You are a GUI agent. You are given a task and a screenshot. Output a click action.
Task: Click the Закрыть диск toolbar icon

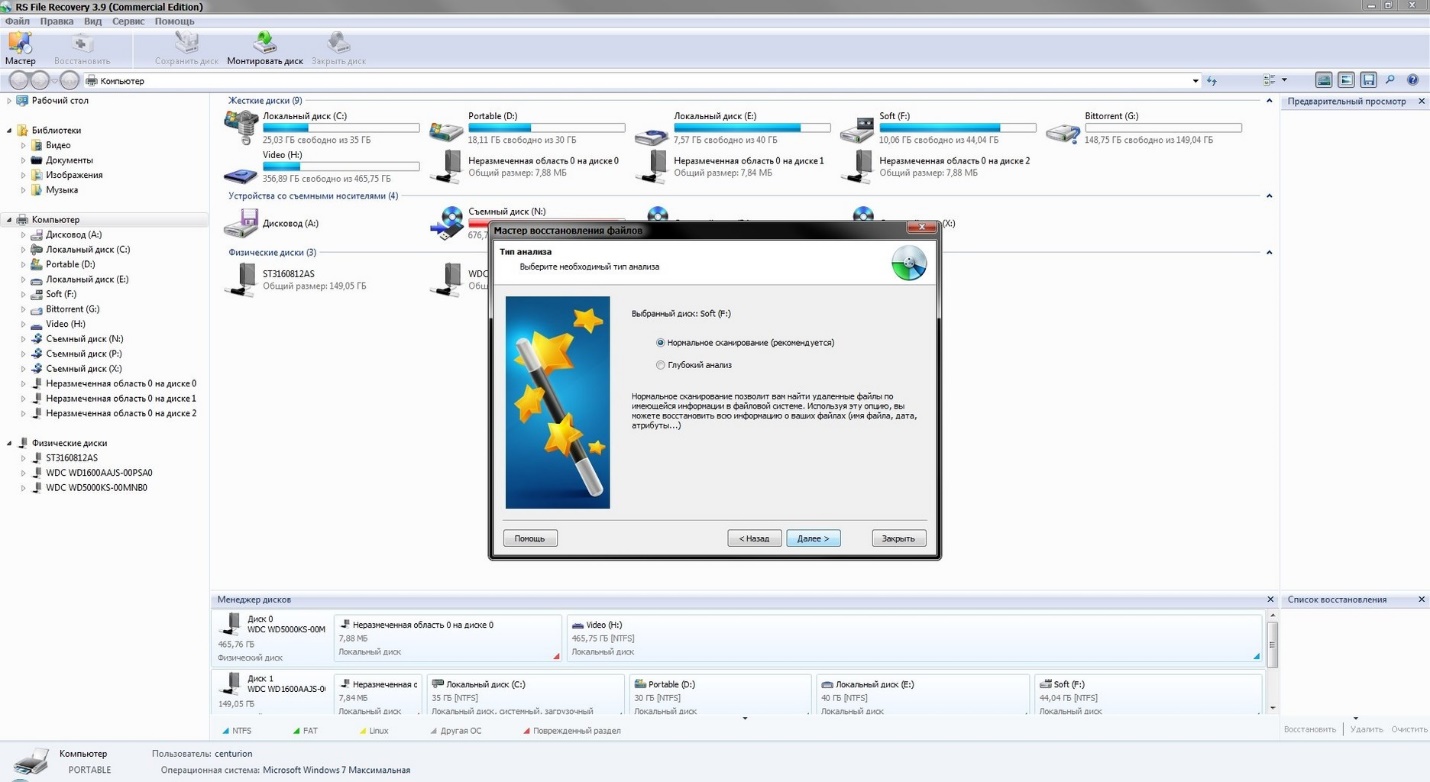pyautogui.click(x=339, y=48)
